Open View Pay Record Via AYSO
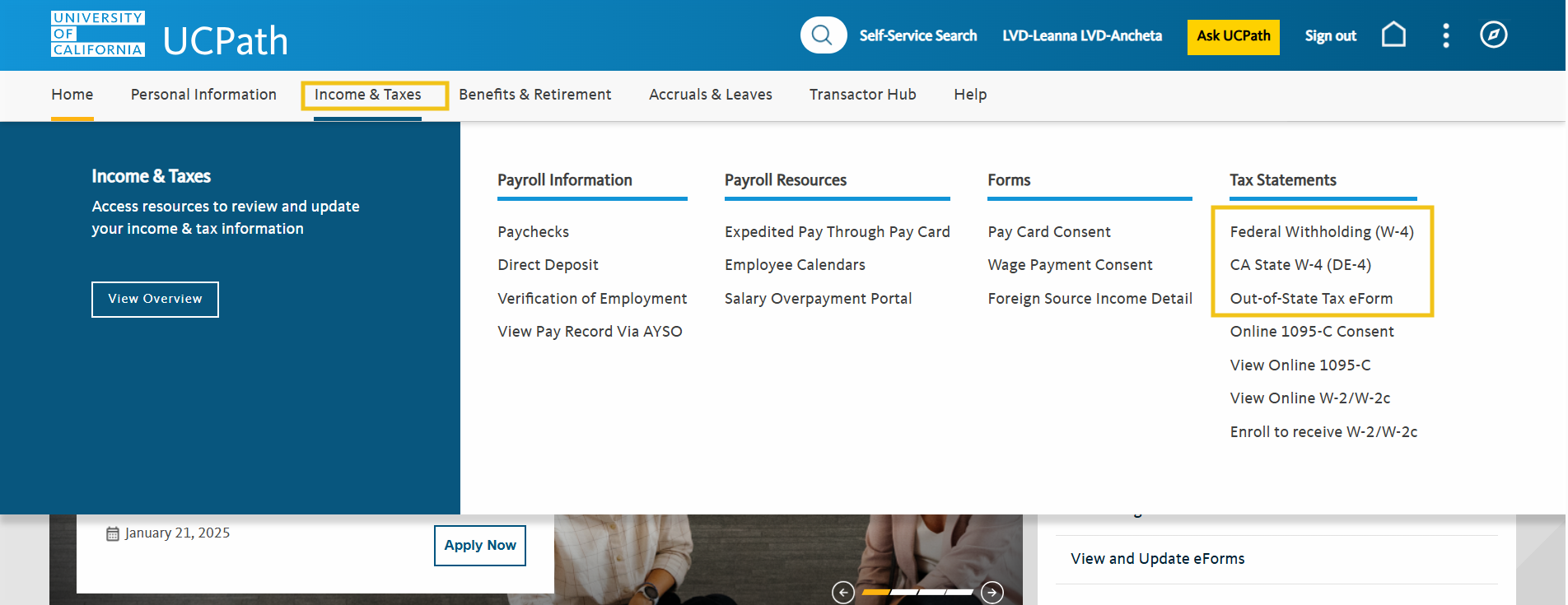1568x605 pixels. pyautogui.click(x=590, y=332)
